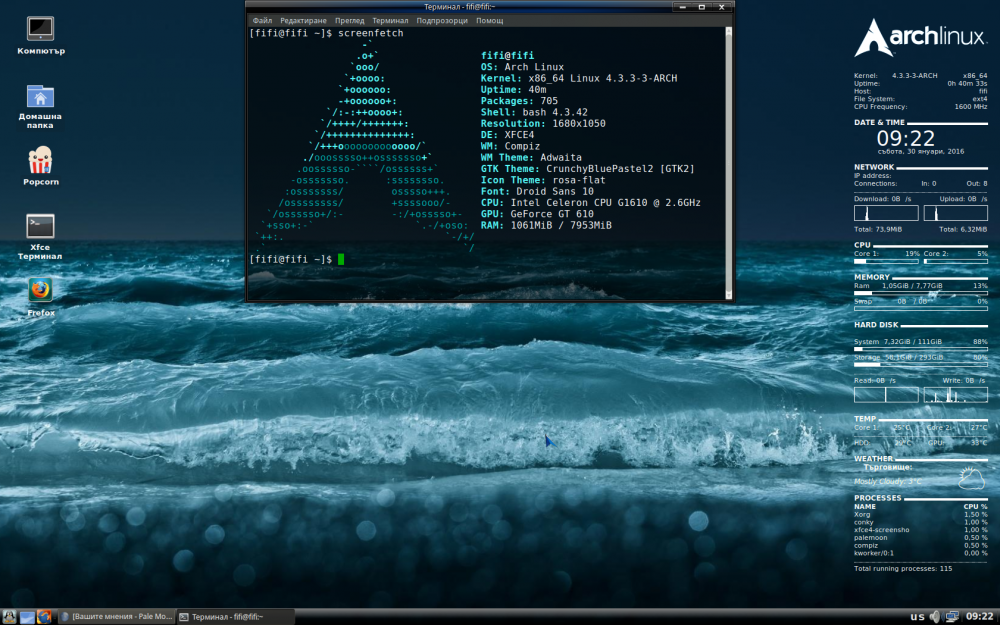This screenshot has width=1000, height=625.
Task: Click the 'compiz' process row in conky
Action: point(920,545)
